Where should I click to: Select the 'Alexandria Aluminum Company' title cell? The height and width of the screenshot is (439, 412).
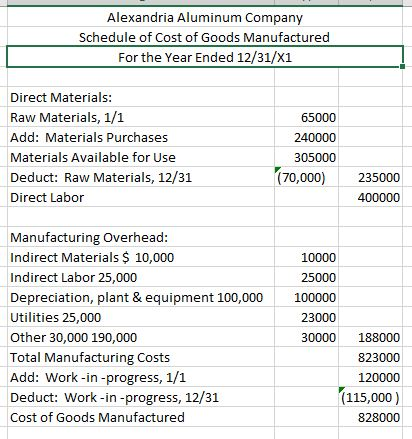(x=205, y=17)
